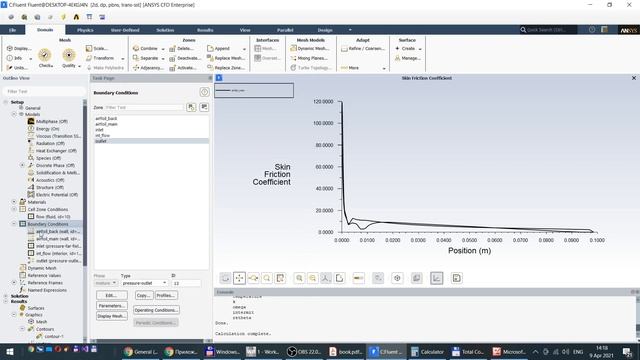Open the File menu tab
This screenshot has height=360, width=640.
[12, 30]
